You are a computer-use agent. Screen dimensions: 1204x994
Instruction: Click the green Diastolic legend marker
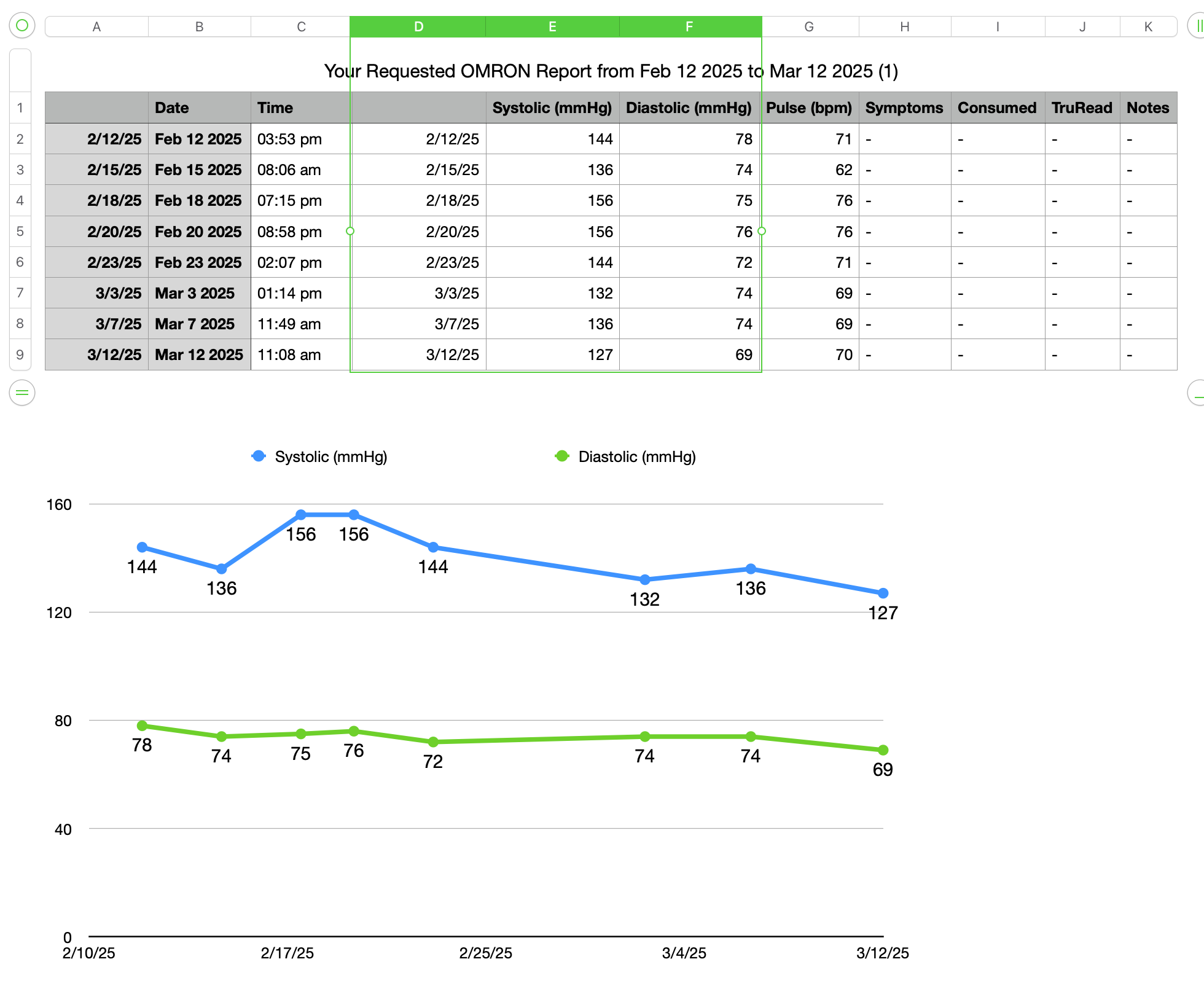tap(561, 456)
